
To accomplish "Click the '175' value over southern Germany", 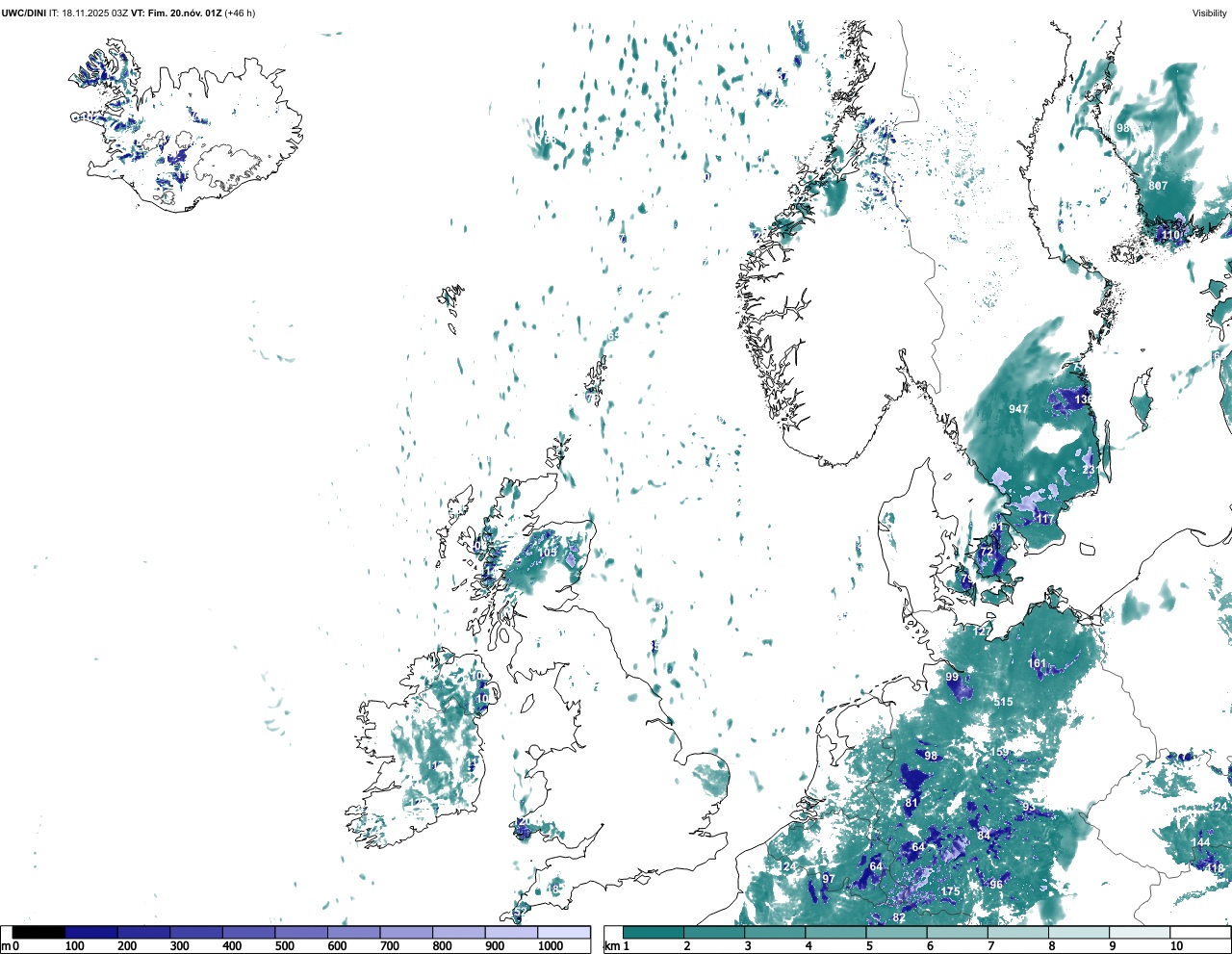I will 951,891.
